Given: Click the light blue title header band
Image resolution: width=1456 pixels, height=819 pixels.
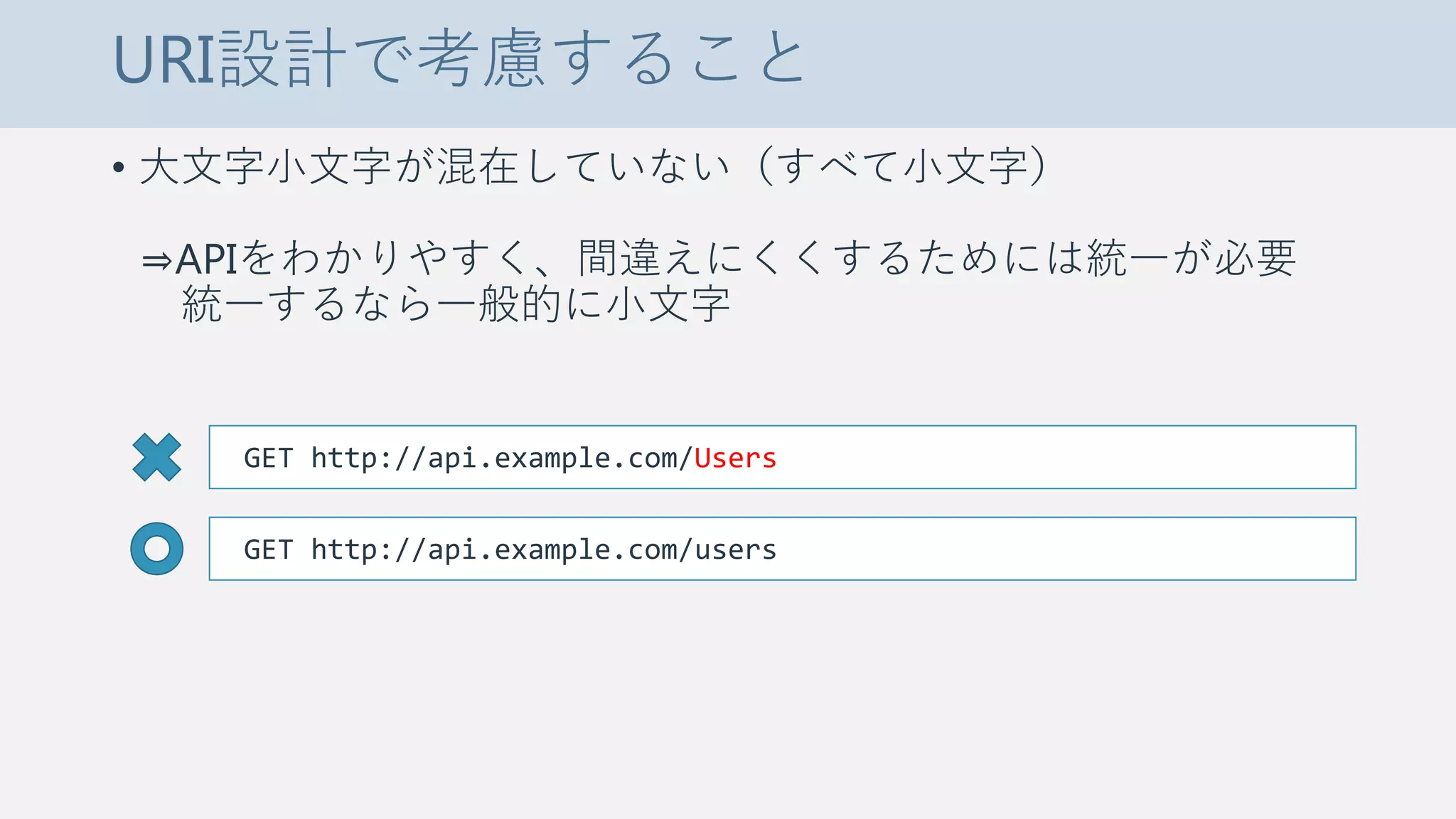Looking at the screenshot, I should [x=1137, y=64].
